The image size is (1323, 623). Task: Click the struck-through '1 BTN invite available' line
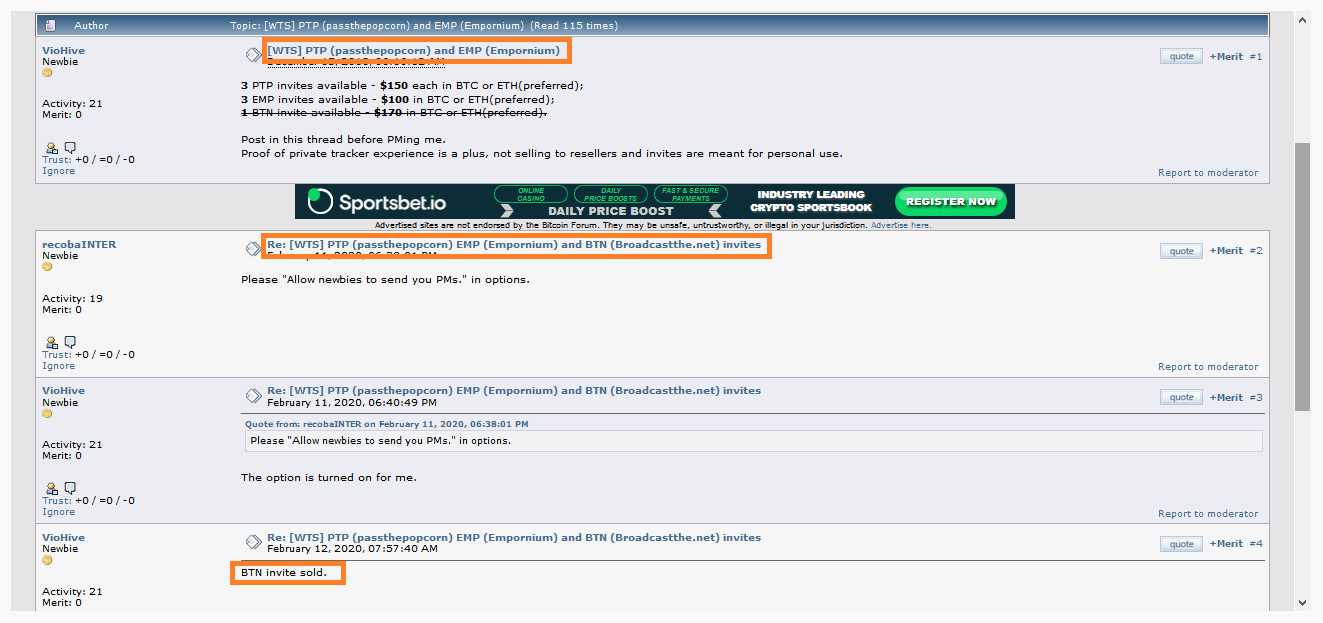click(394, 113)
